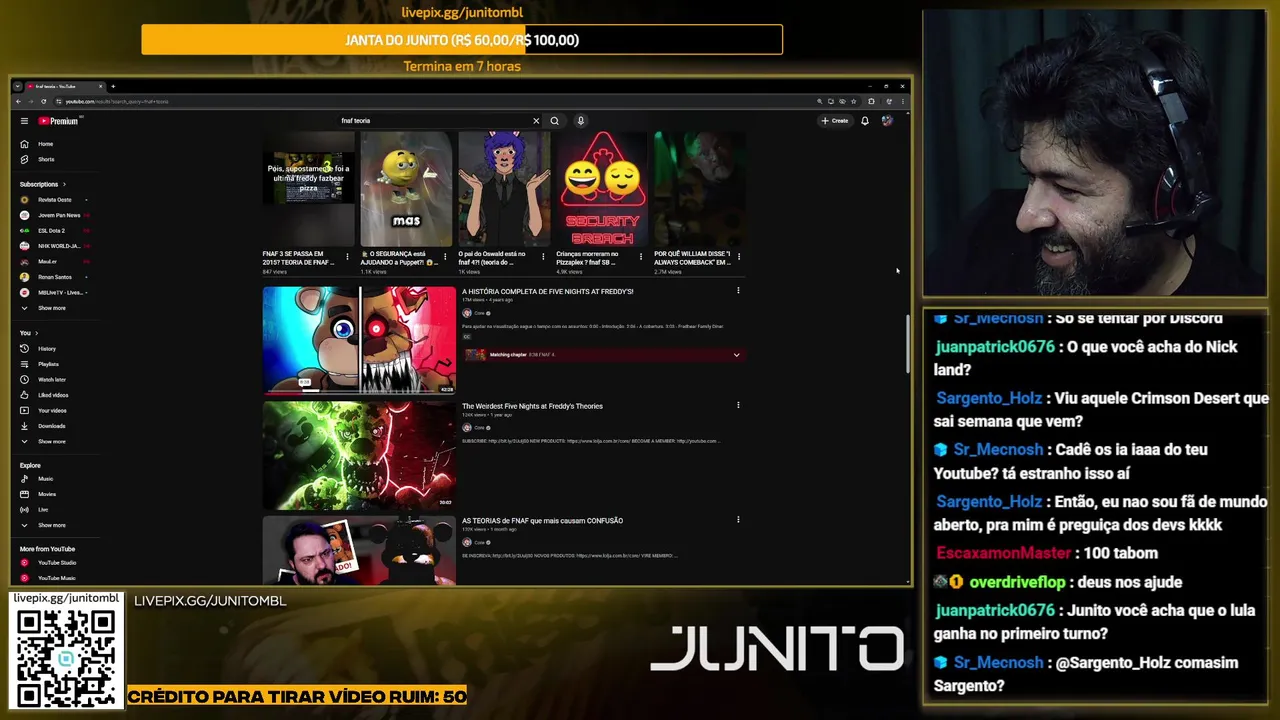The width and height of the screenshot is (1280, 720).
Task: Expand the Matching chapter dropdown
Action: pyautogui.click(x=737, y=355)
